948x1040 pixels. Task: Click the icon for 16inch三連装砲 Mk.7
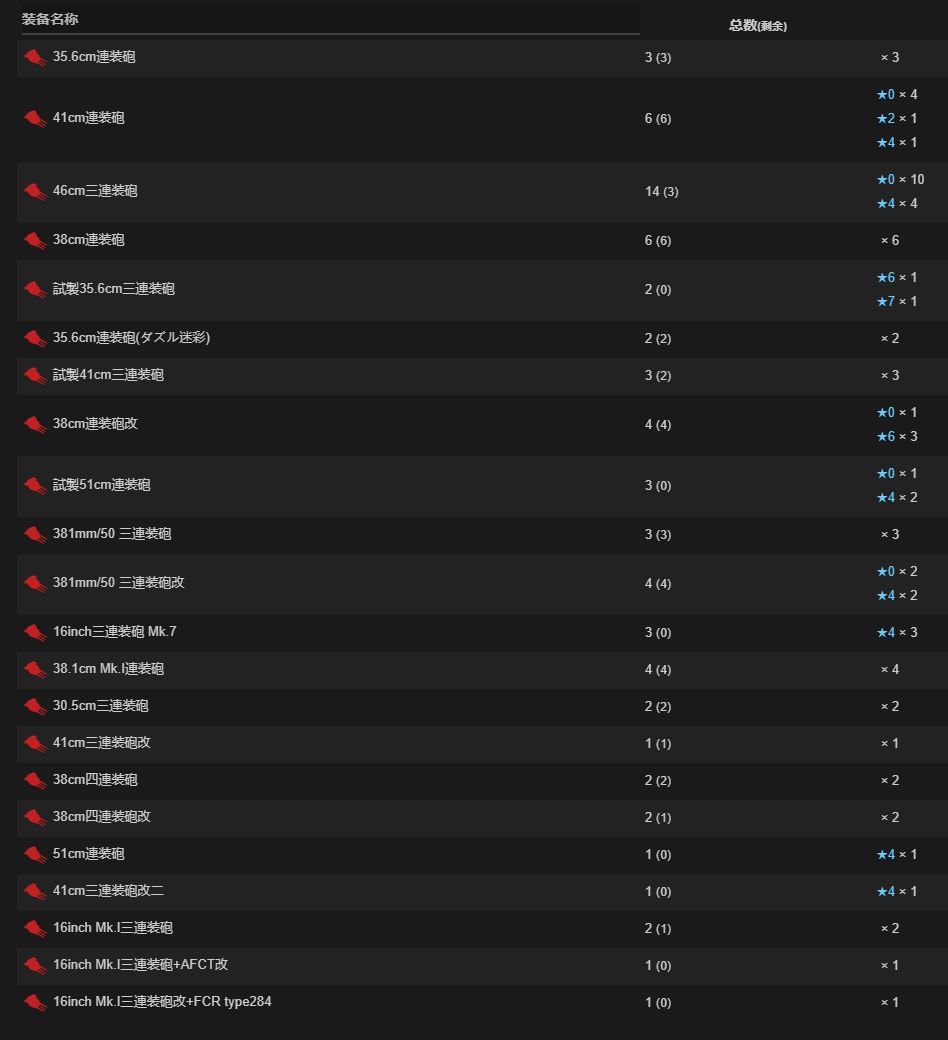pos(35,633)
